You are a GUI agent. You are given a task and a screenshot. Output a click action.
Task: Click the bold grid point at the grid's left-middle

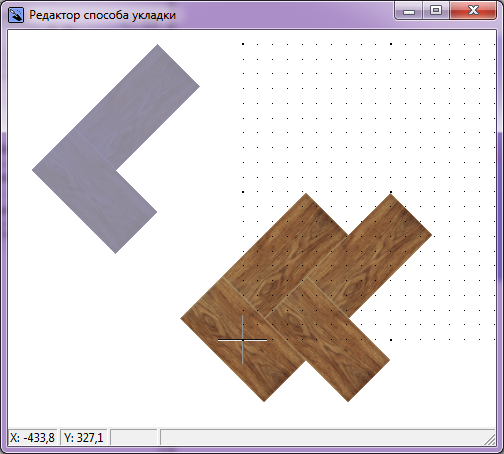coord(243,192)
